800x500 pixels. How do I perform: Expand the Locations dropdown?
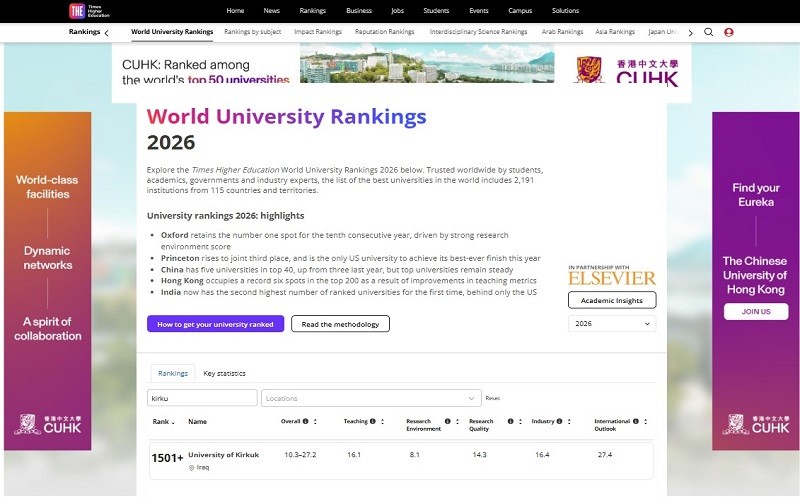(x=472, y=398)
